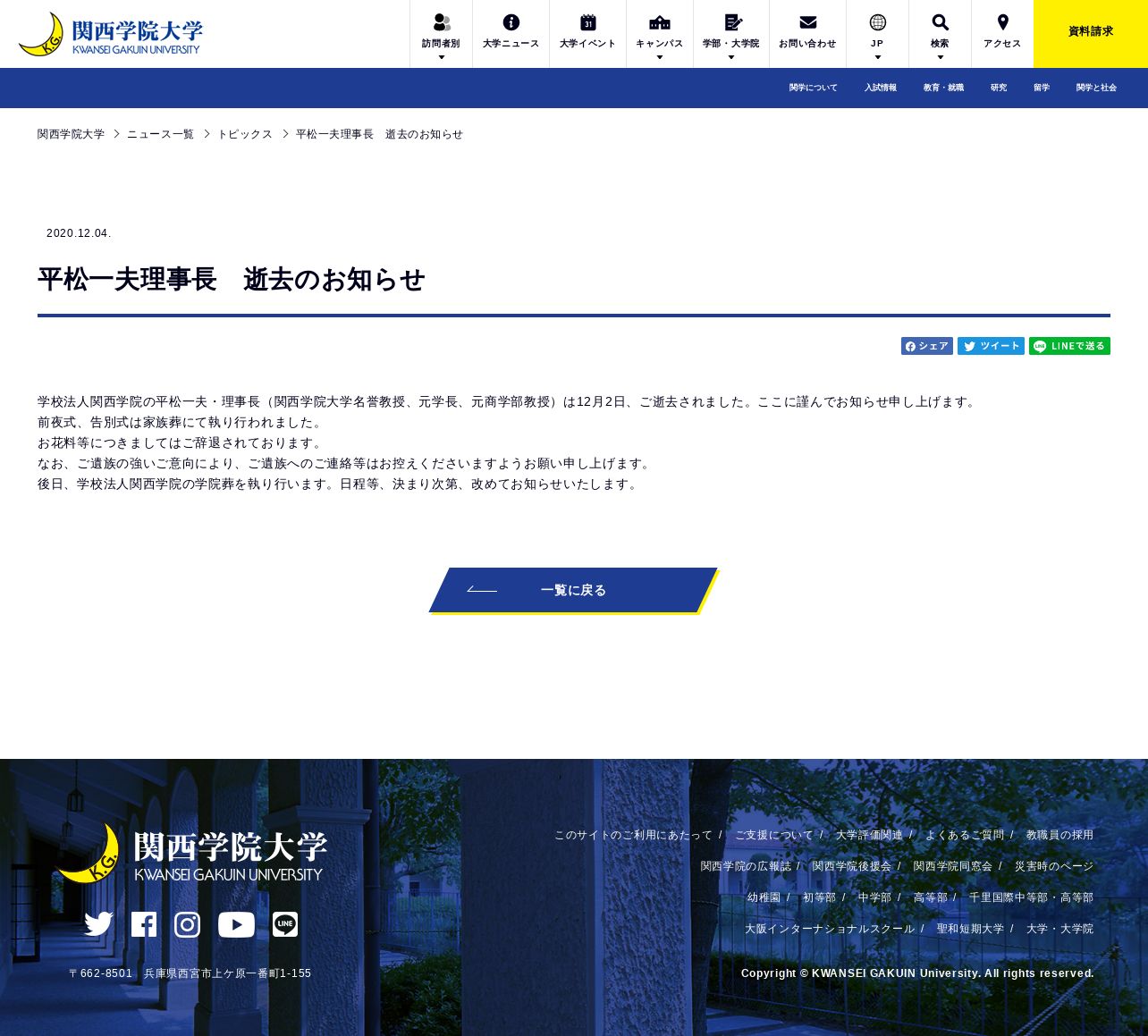Expand dropdown arrow under 学部・大学院
The width and height of the screenshot is (1148, 1036).
click(730, 57)
